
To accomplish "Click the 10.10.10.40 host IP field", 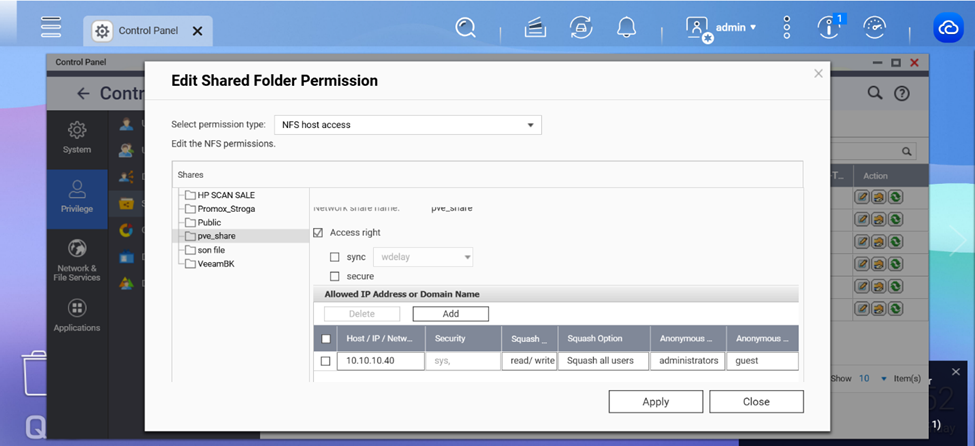I will [x=380, y=361].
